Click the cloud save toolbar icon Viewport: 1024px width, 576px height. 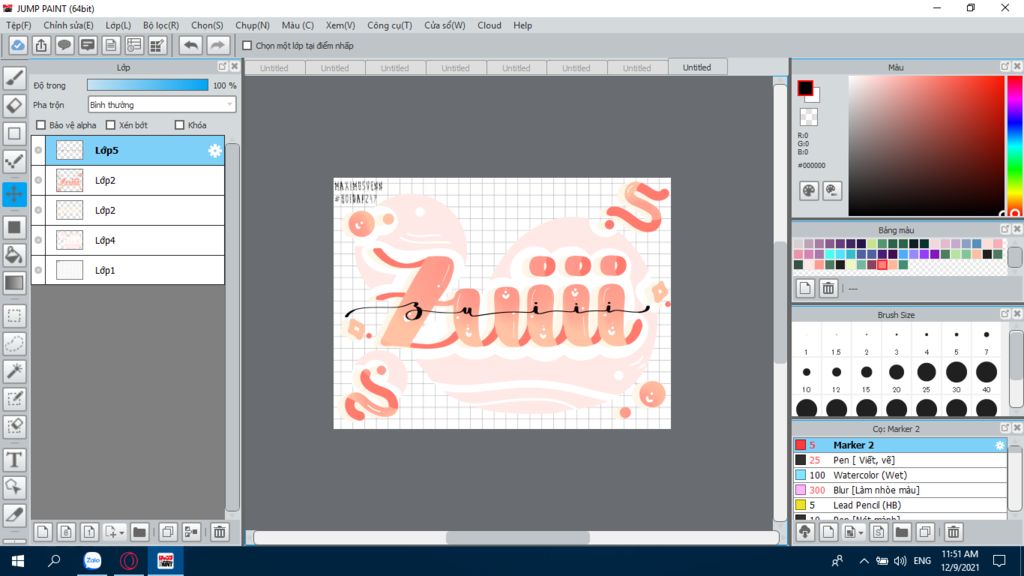pos(18,45)
